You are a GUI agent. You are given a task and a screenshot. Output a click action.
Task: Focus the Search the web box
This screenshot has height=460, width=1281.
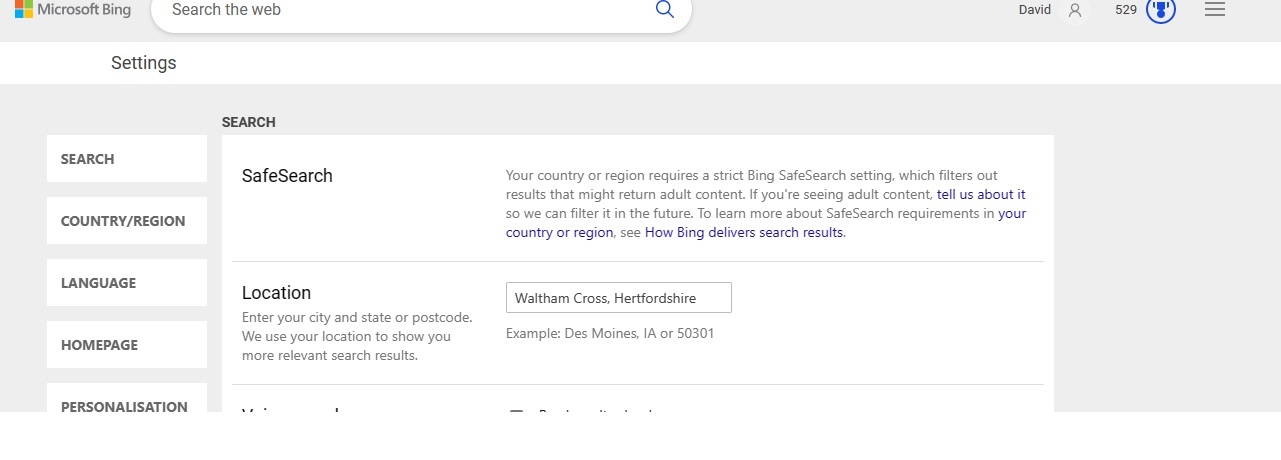click(x=400, y=10)
